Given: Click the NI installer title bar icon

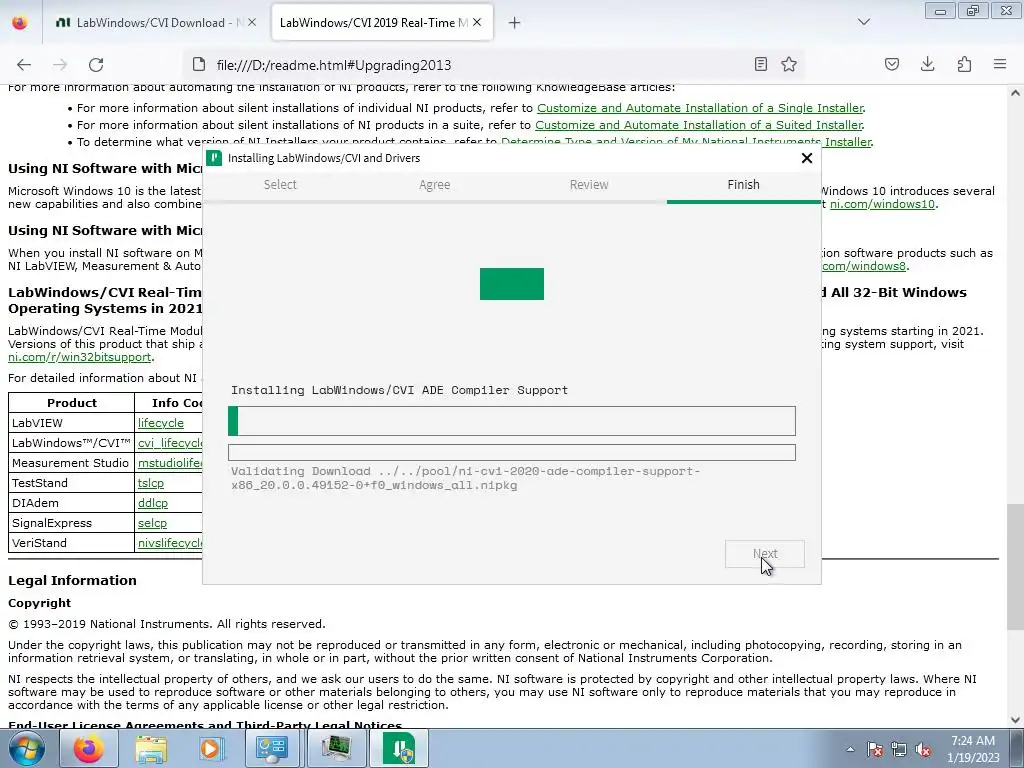Looking at the screenshot, I should click(x=214, y=158).
